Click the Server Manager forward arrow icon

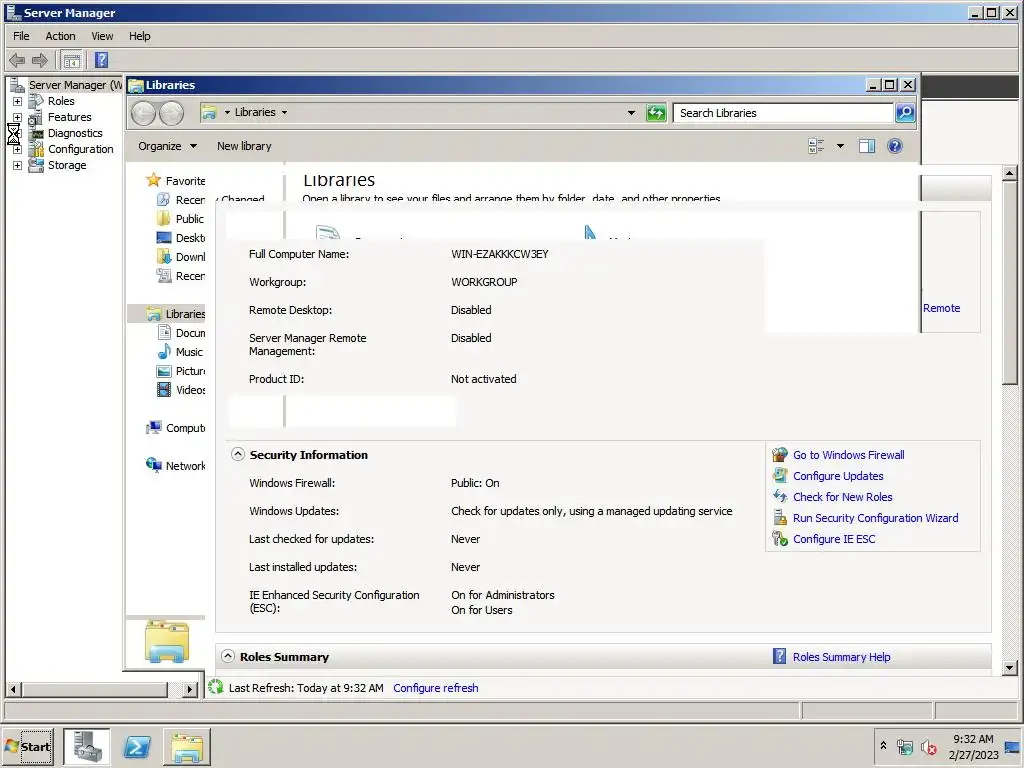40,61
